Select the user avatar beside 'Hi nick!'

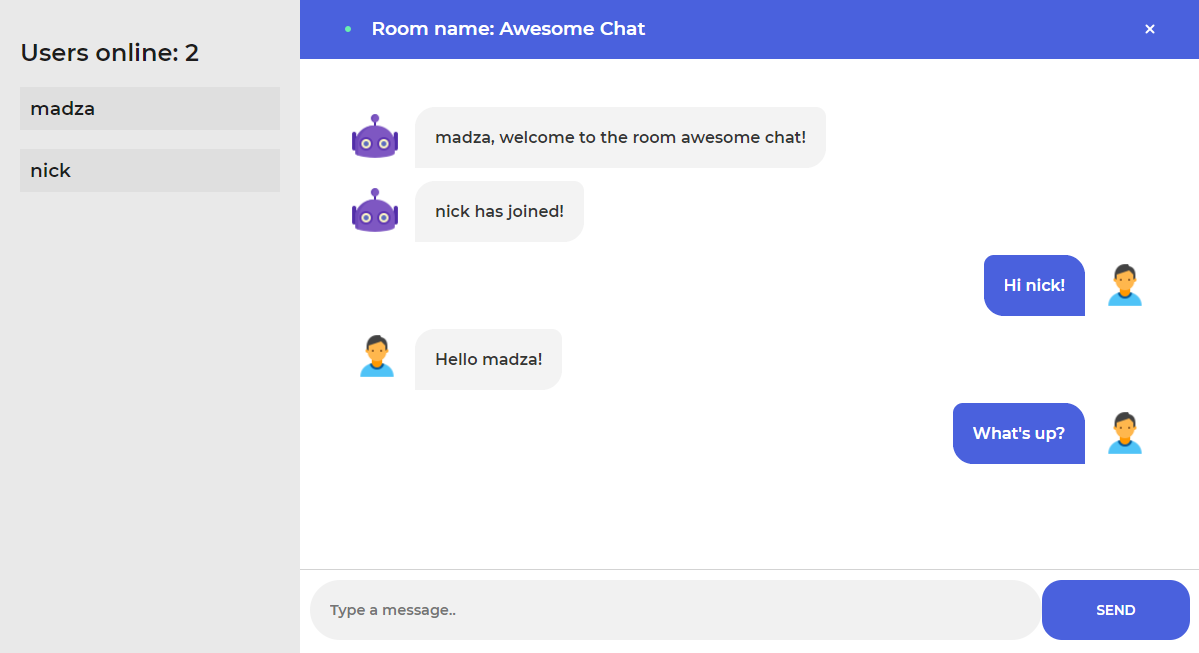(1125, 285)
